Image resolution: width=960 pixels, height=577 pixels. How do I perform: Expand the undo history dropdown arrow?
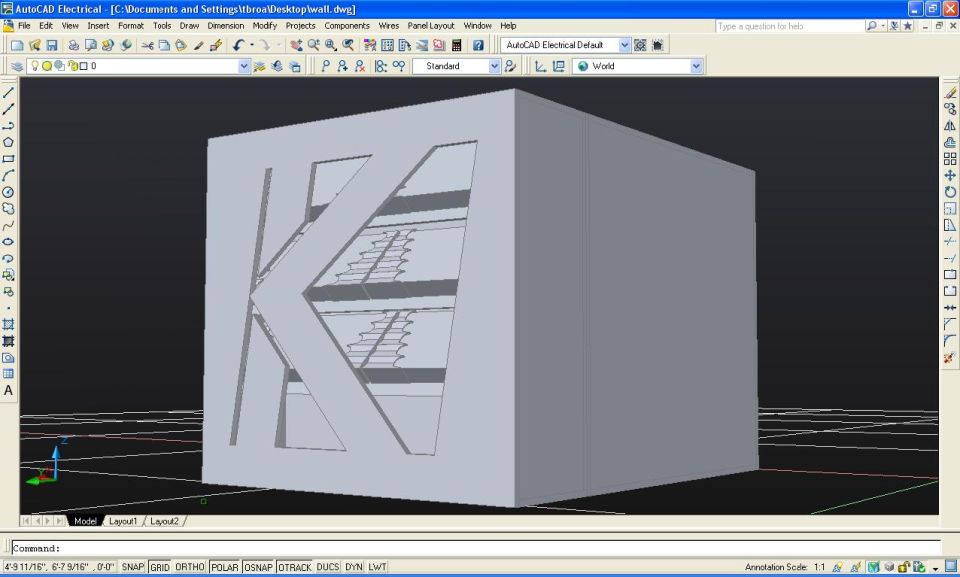click(251, 45)
